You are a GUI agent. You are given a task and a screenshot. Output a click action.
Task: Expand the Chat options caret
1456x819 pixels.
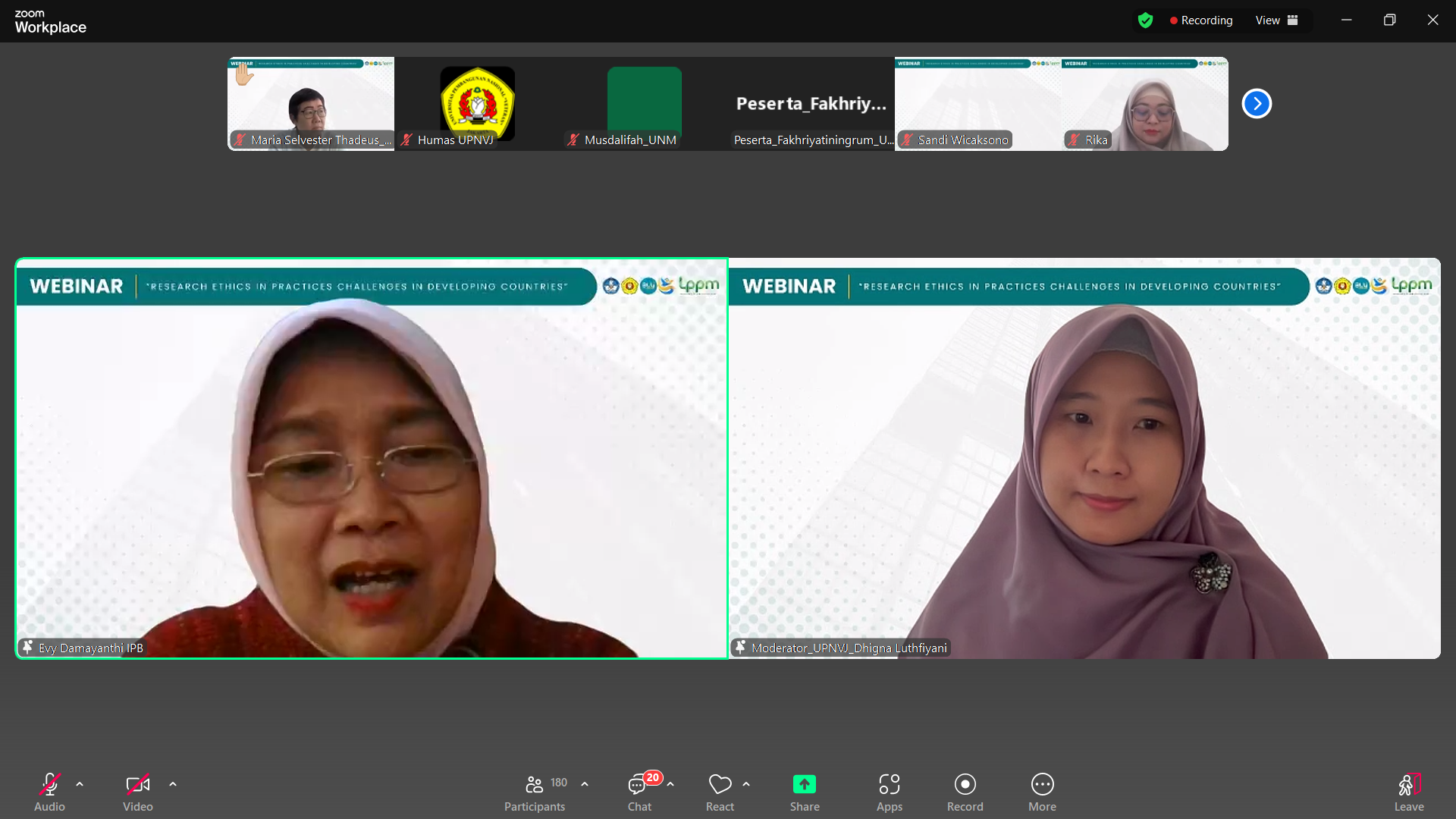[x=670, y=784]
